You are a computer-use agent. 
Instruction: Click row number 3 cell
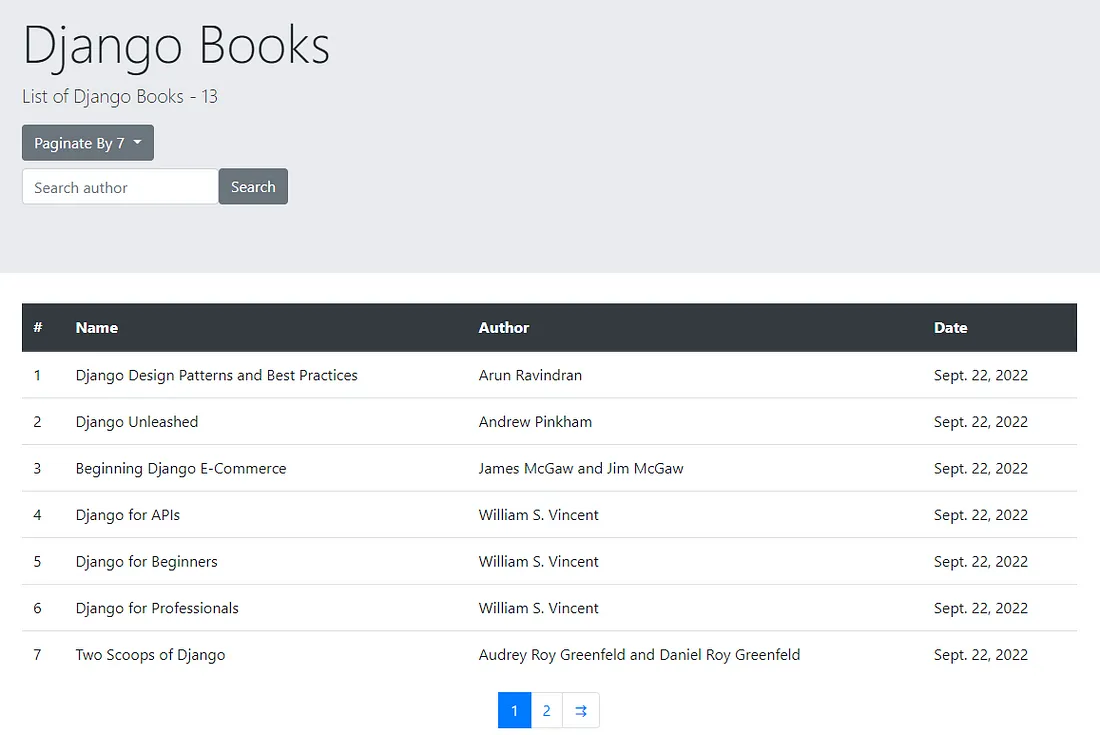pyautogui.click(x=37, y=468)
